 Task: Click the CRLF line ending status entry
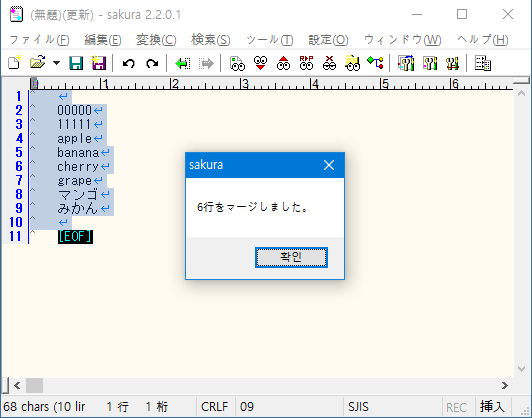coord(214,406)
